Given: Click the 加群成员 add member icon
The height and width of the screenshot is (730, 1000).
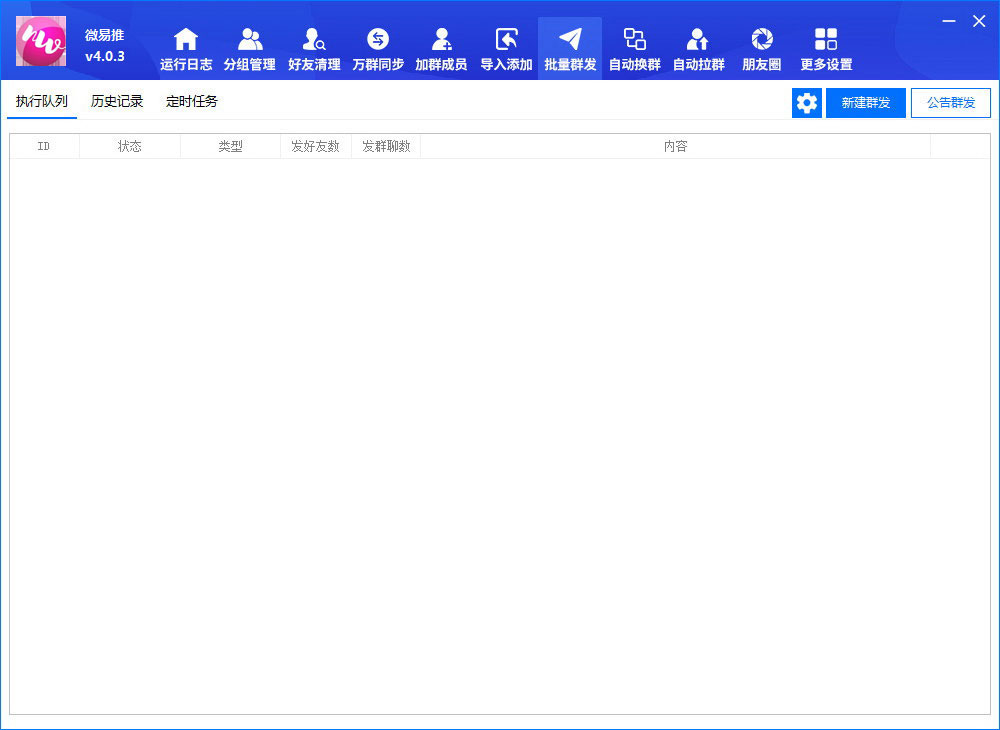Looking at the screenshot, I should tap(441, 40).
